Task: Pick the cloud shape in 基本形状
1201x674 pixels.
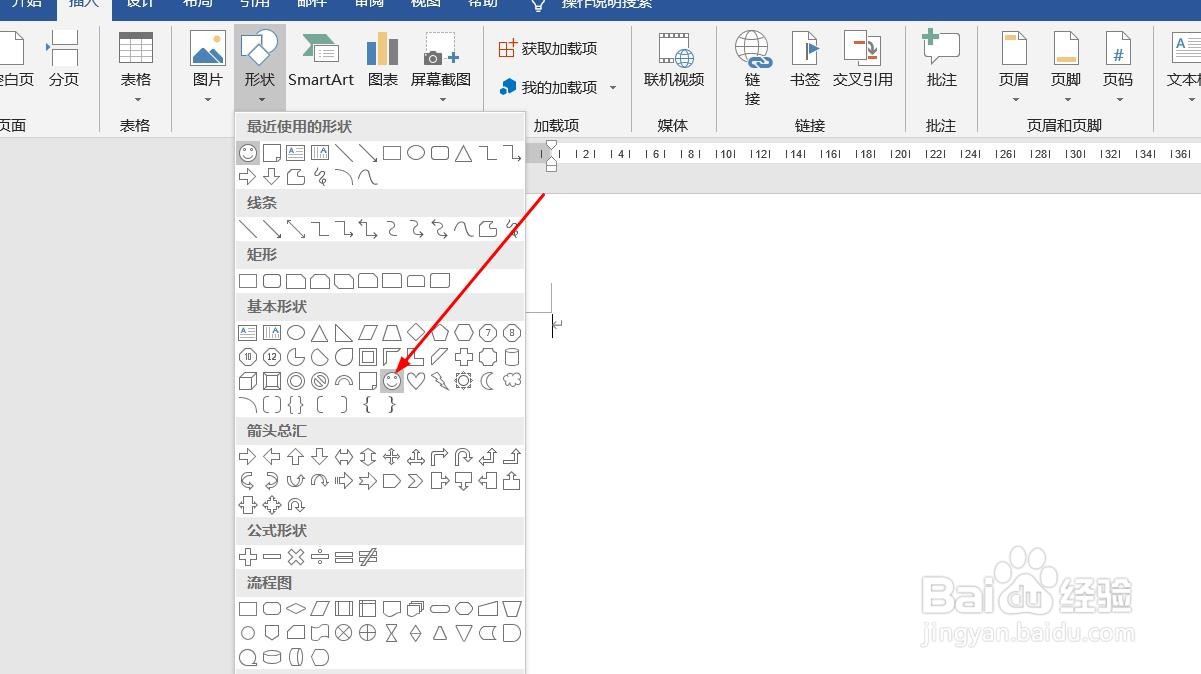Action: (x=511, y=380)
